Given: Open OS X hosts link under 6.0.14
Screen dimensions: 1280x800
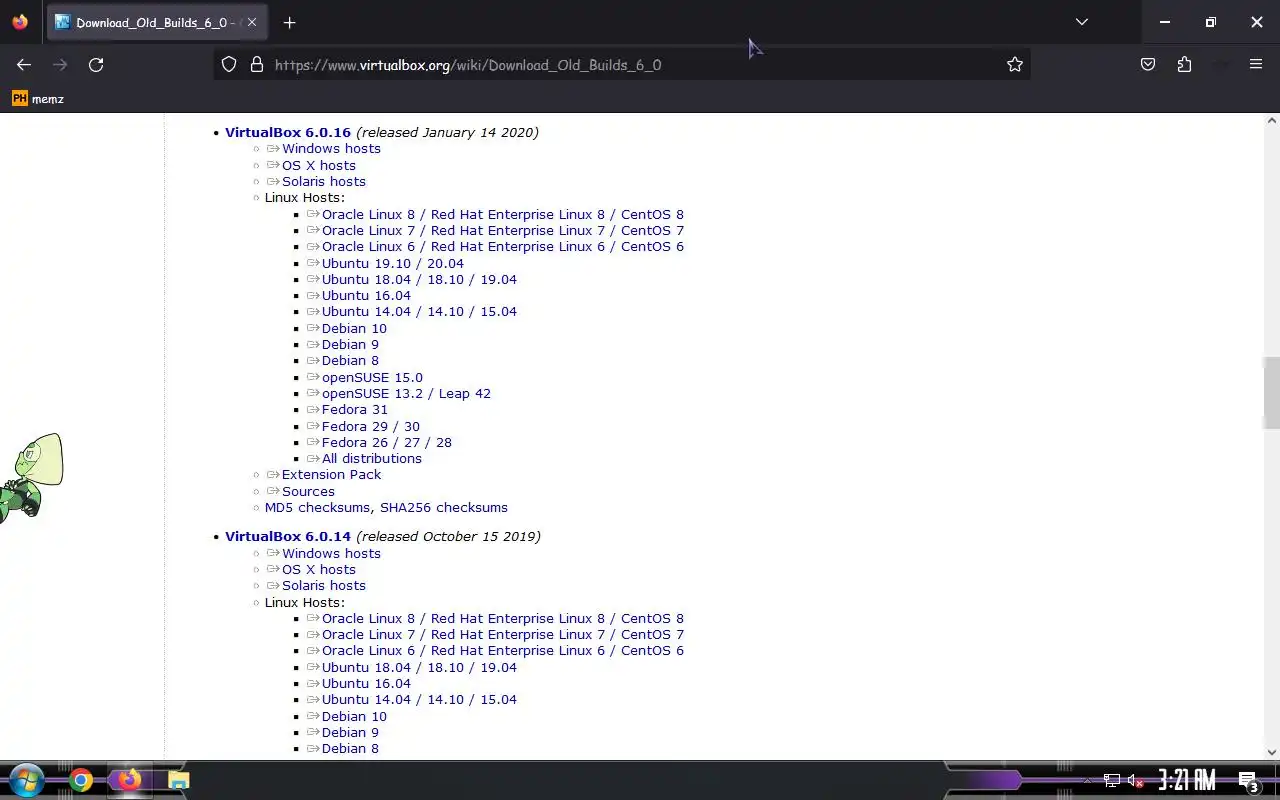Looking at the screenshot, I should point(318,569).
